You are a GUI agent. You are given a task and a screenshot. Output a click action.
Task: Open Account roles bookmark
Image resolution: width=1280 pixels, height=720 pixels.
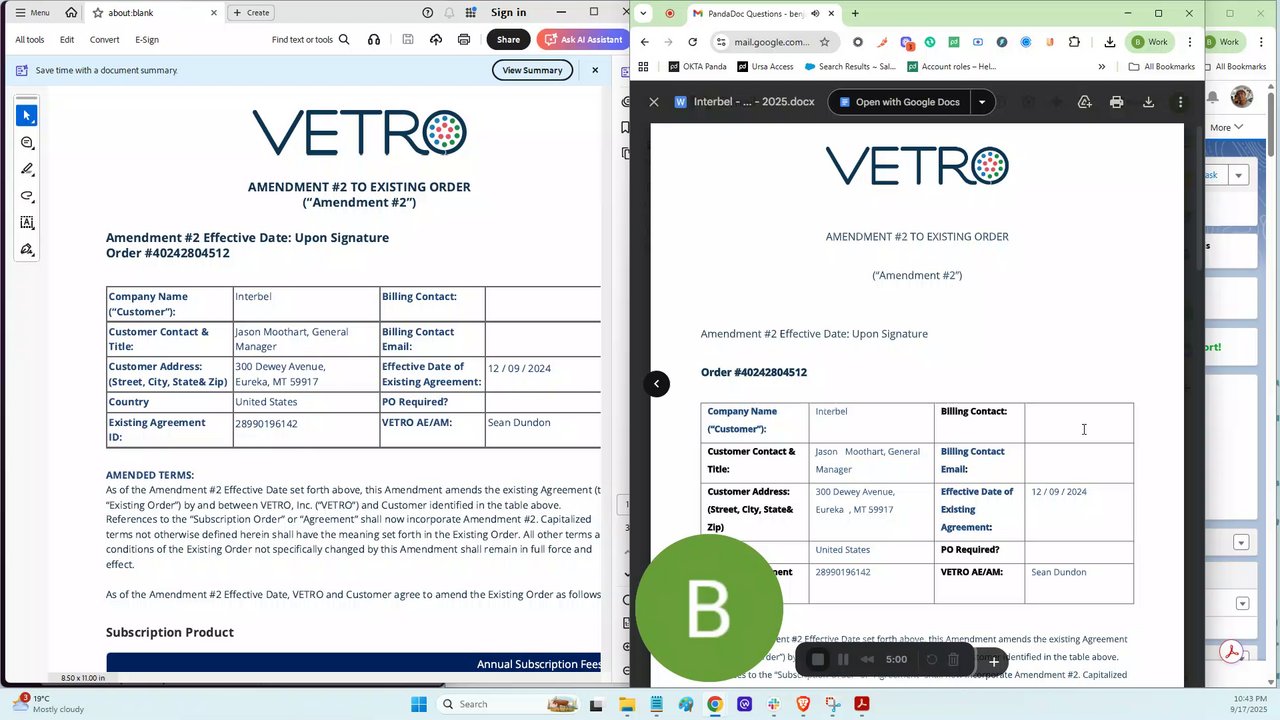(952, 67)
